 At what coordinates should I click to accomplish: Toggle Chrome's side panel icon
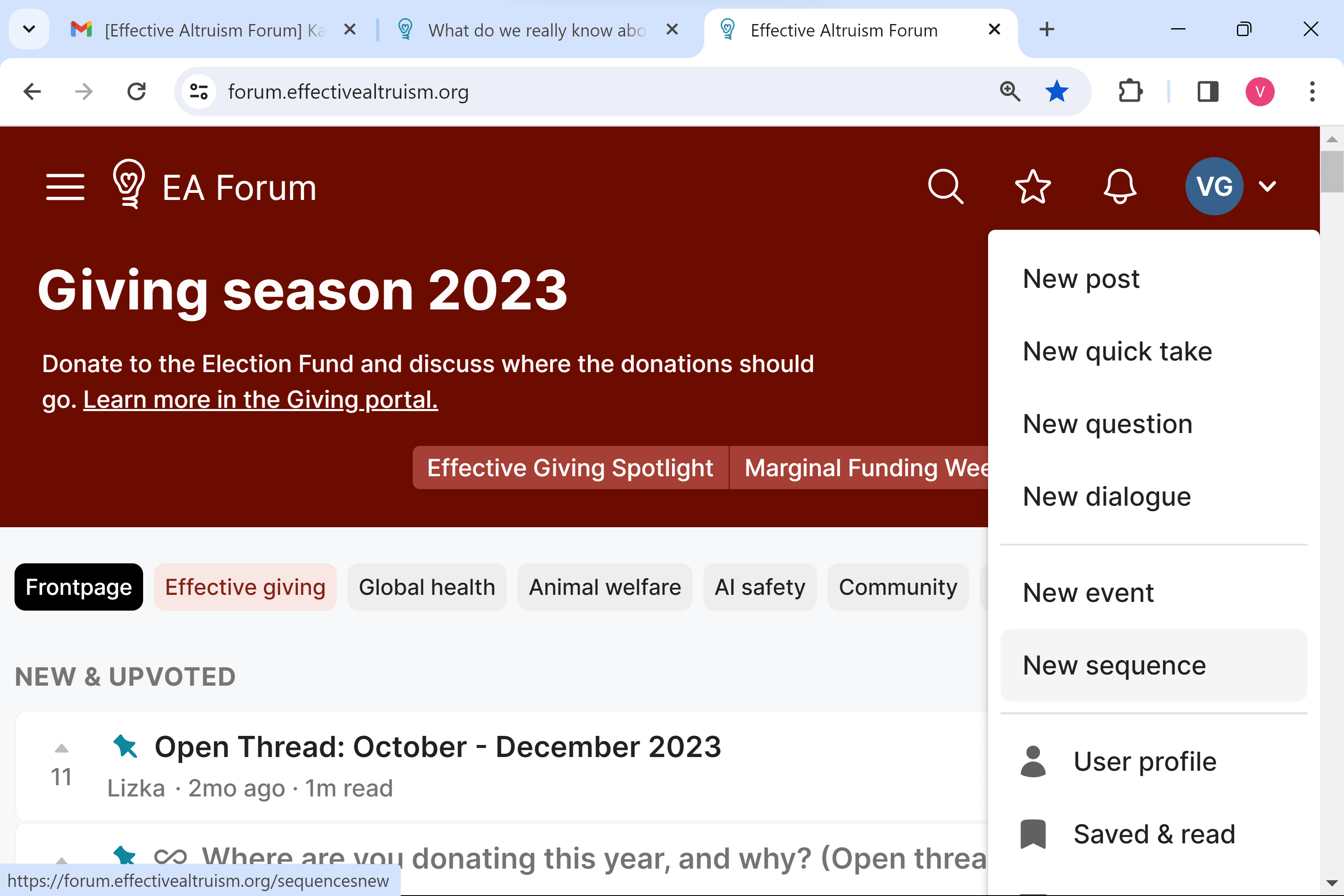1208,91
